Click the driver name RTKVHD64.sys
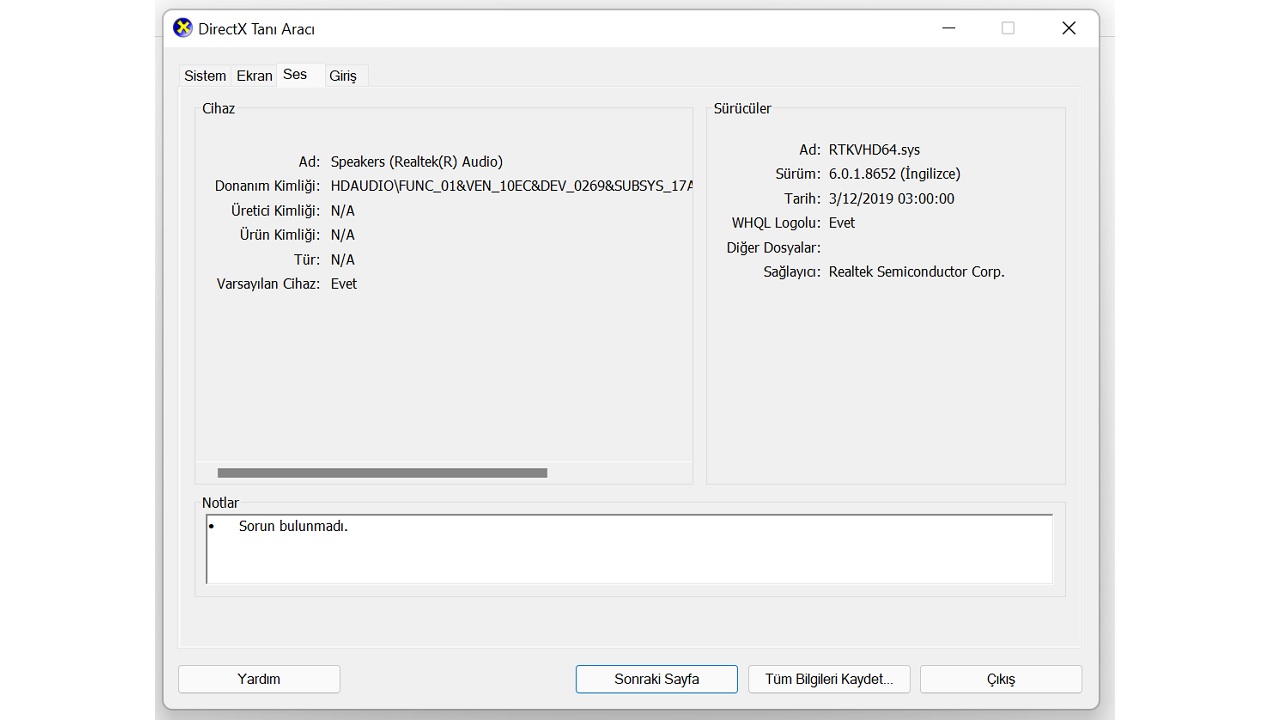This screenshot has width=1280, height=720. tap(874, 150)
